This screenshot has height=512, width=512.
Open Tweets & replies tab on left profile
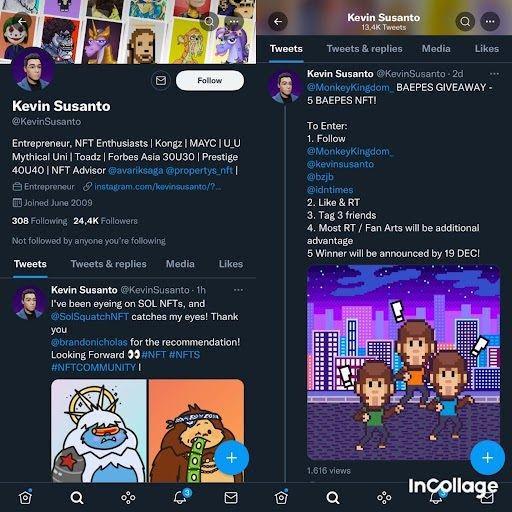[108, 264]
